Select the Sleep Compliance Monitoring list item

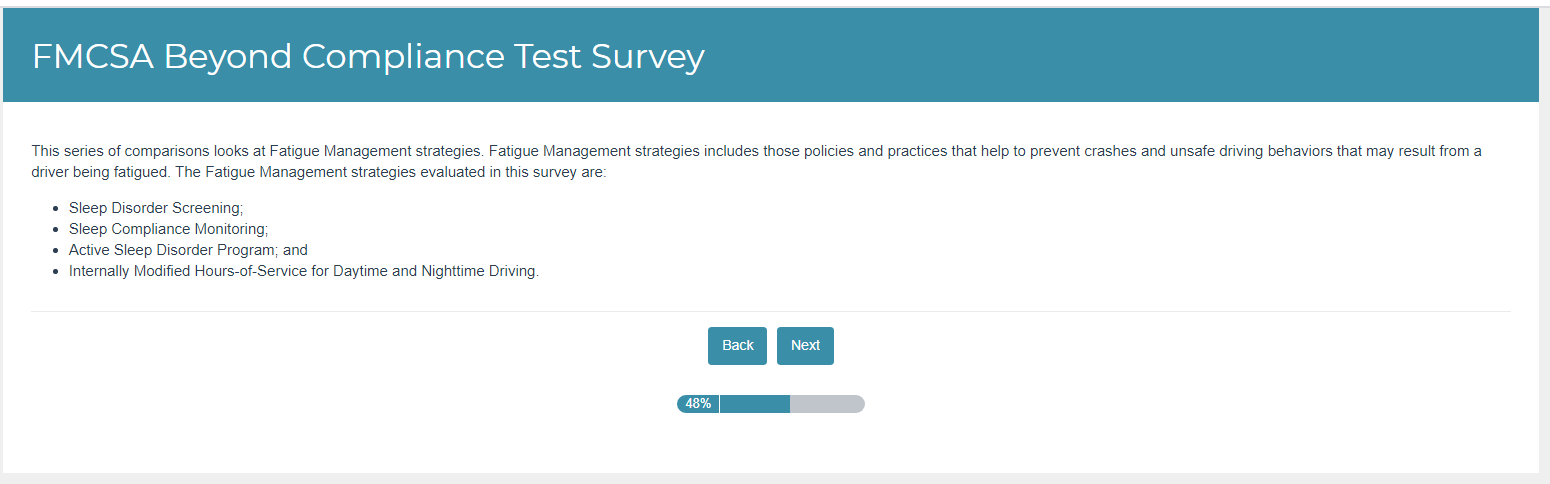168,229
